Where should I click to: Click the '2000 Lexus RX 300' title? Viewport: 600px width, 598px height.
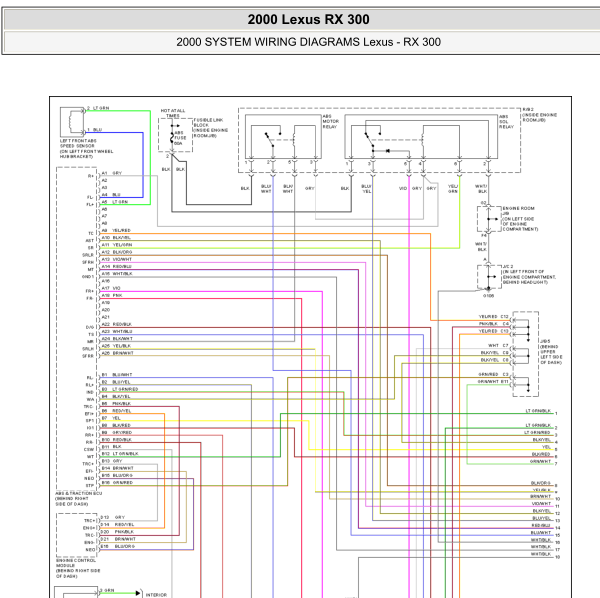308,20
